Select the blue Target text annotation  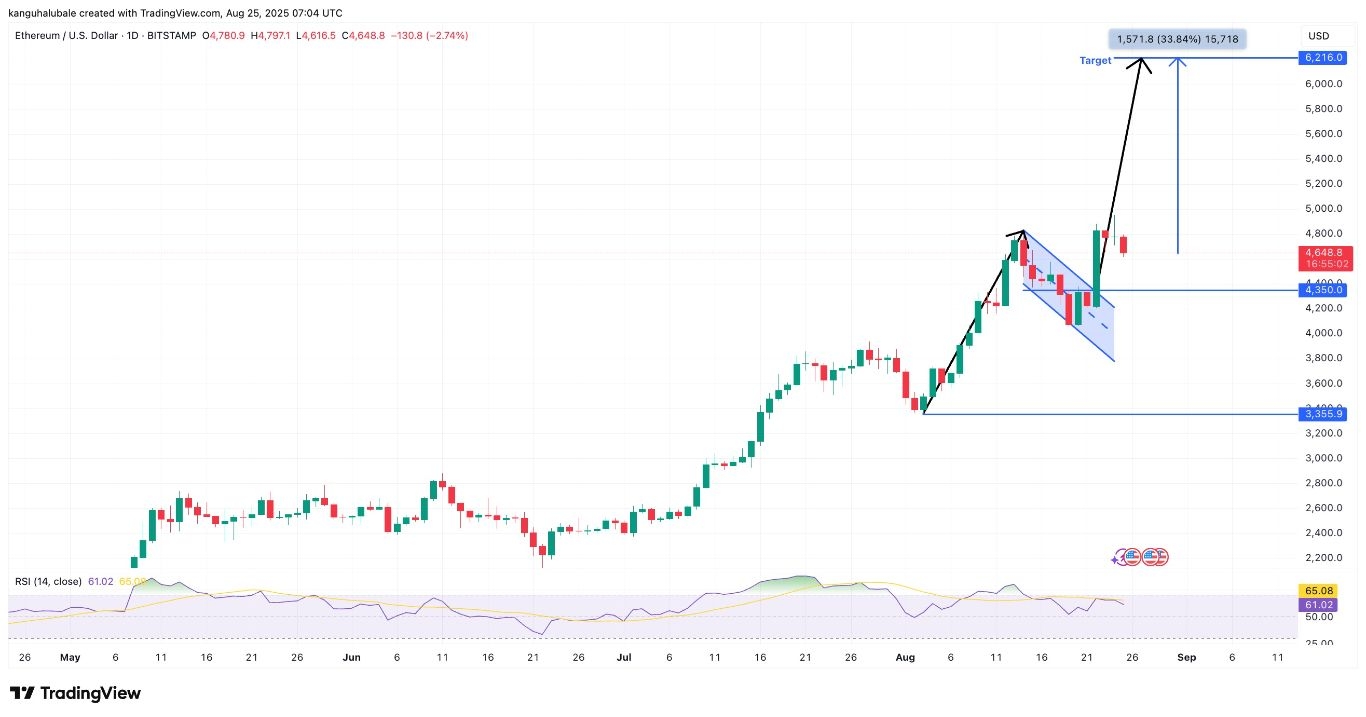coord(1094,60)
